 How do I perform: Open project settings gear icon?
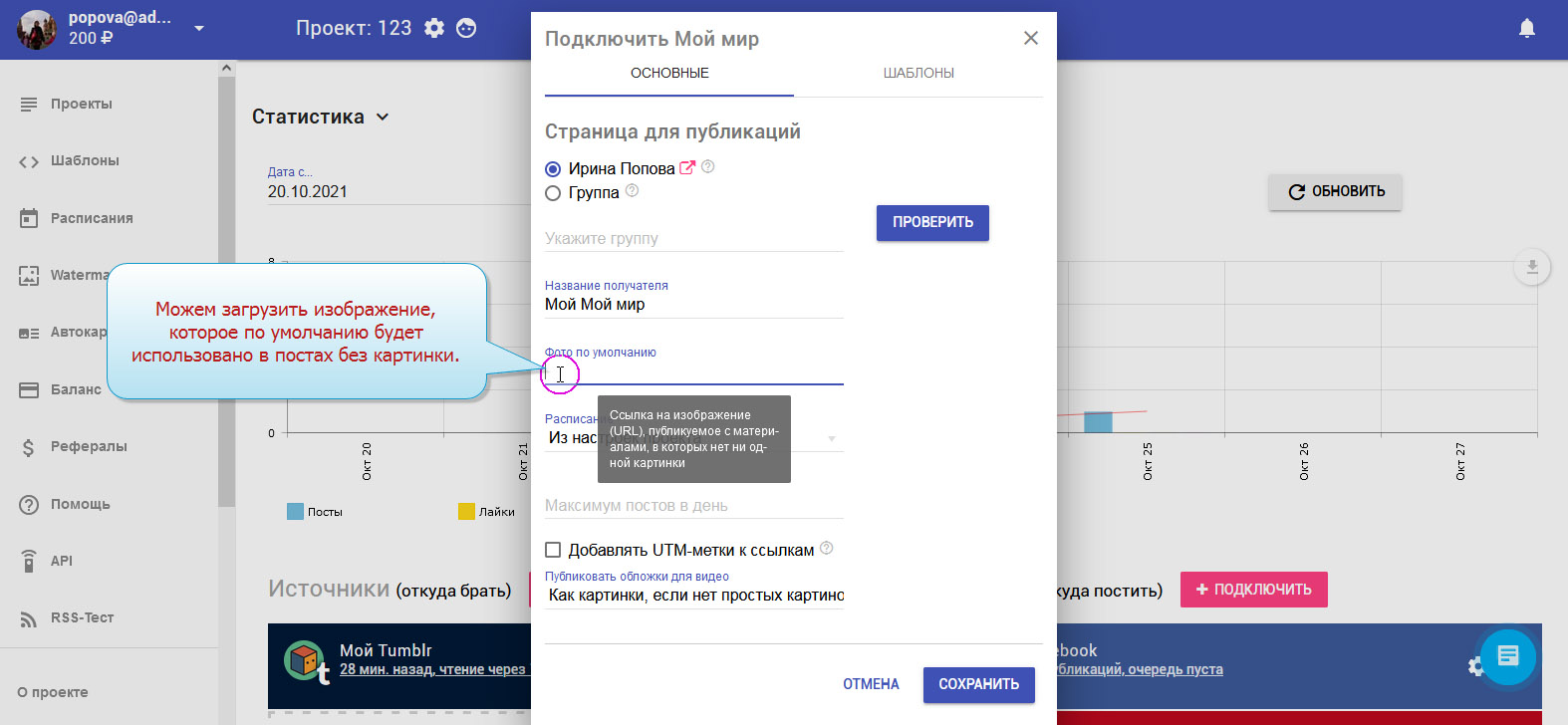click(x=434, y=28)
